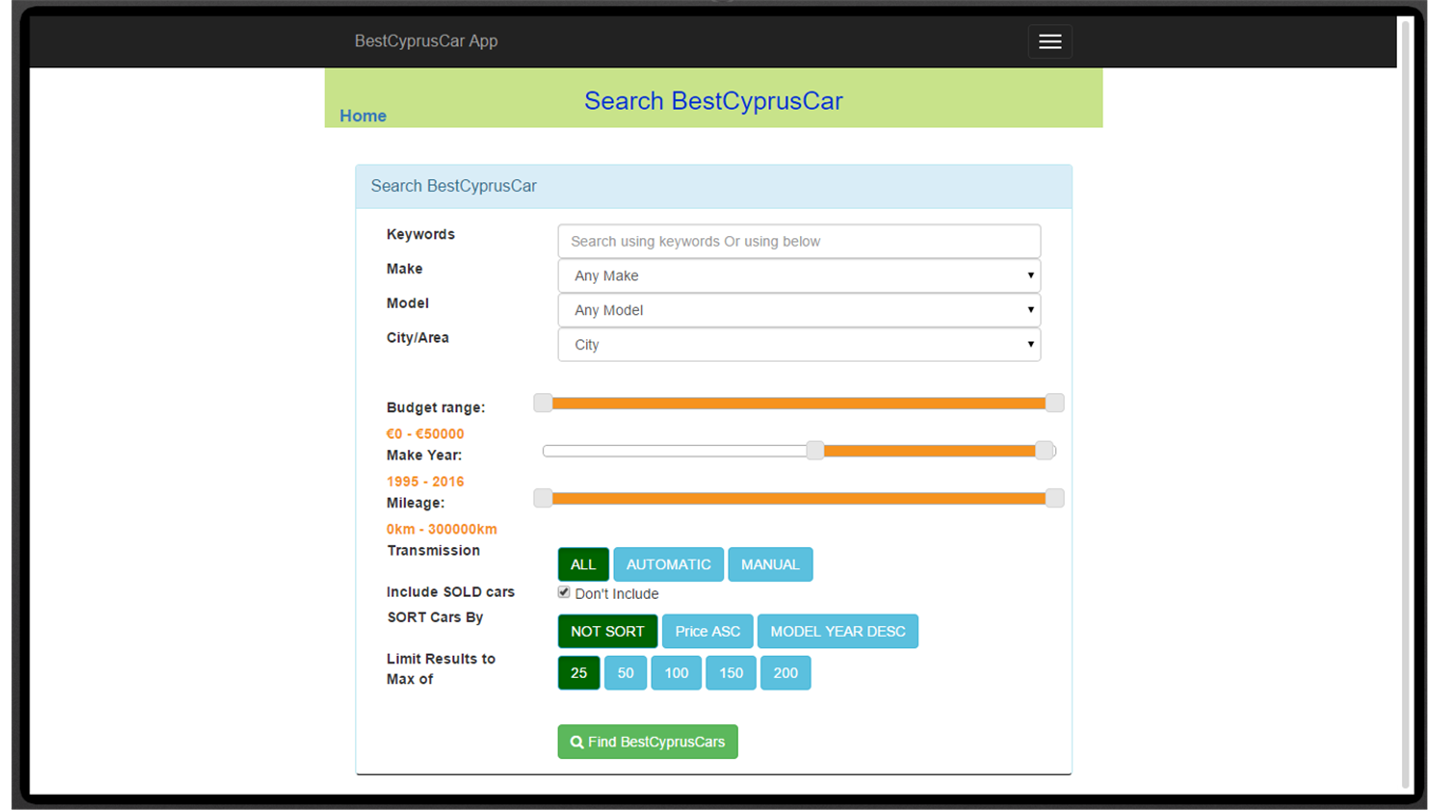Click the Budget range maximum handle

1055,403
